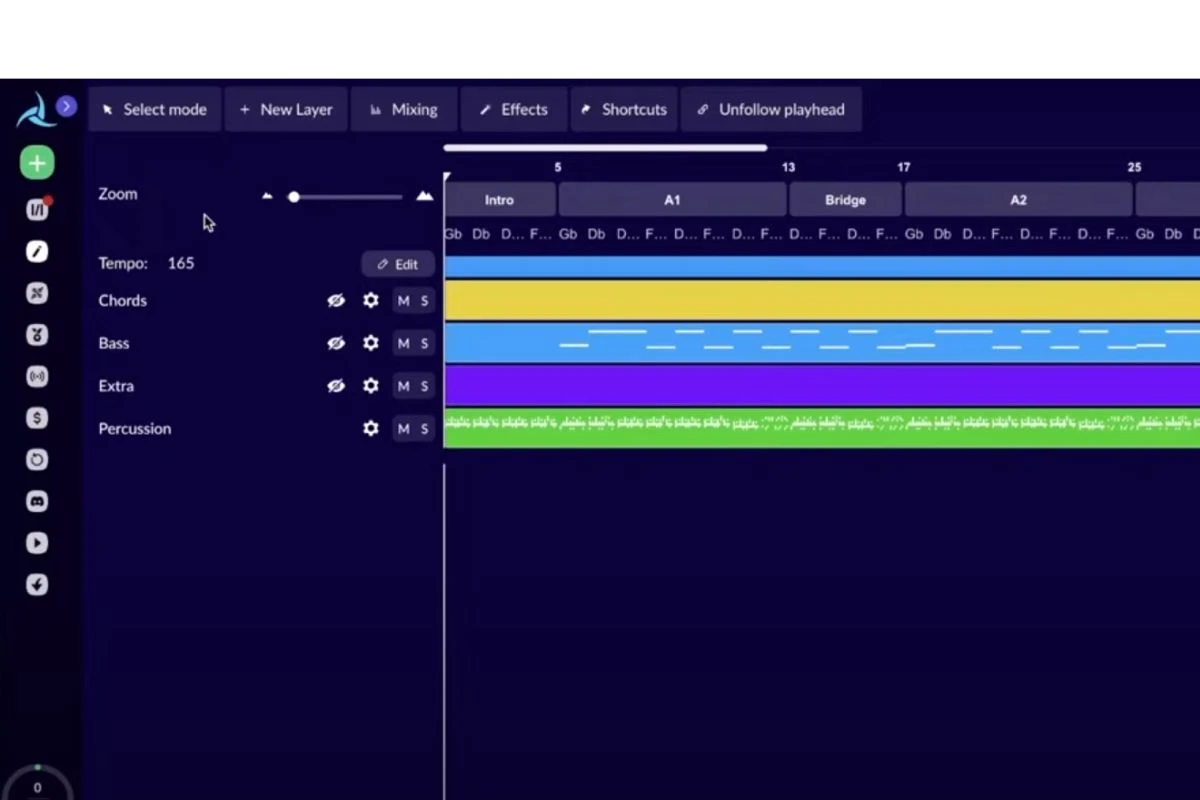The height and width of the screenshot is (800, 1200).
Task: Hide the Chords layer with eye icon
Action: tap(336, 300)
